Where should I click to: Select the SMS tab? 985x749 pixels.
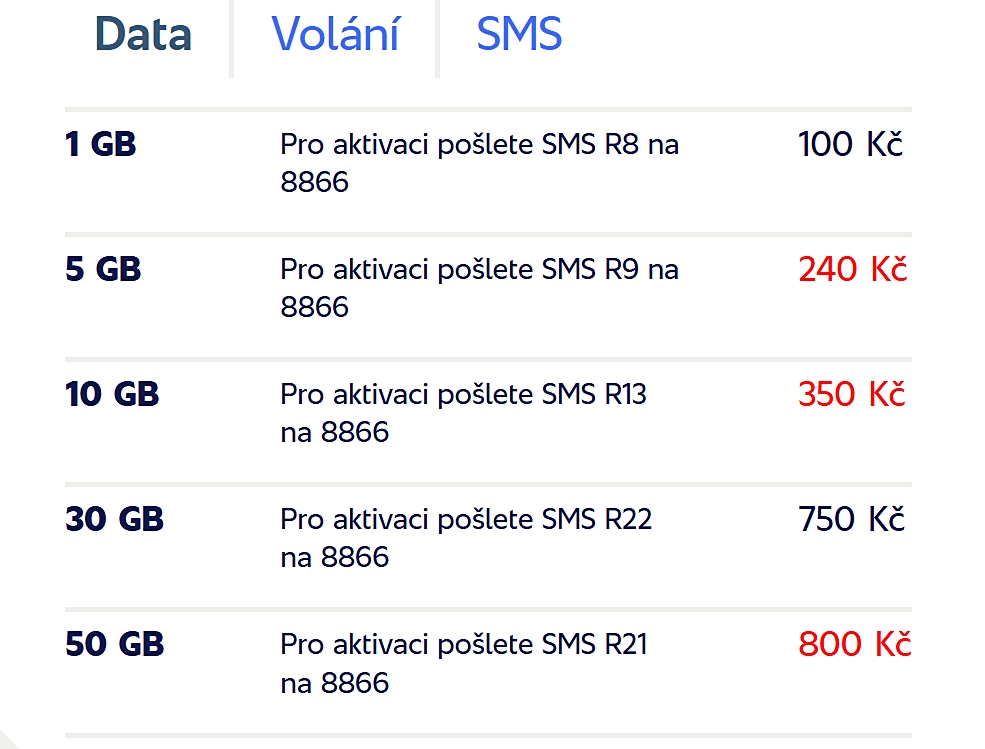click(519, 34)
